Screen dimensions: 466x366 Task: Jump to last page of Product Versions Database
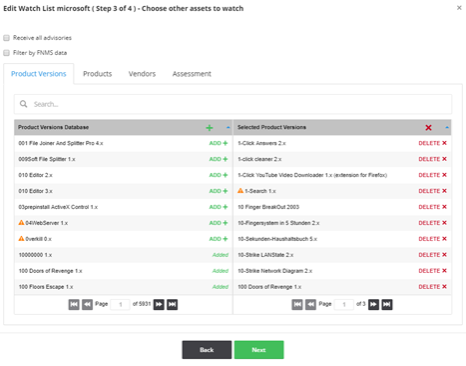(x=172, y=304)
